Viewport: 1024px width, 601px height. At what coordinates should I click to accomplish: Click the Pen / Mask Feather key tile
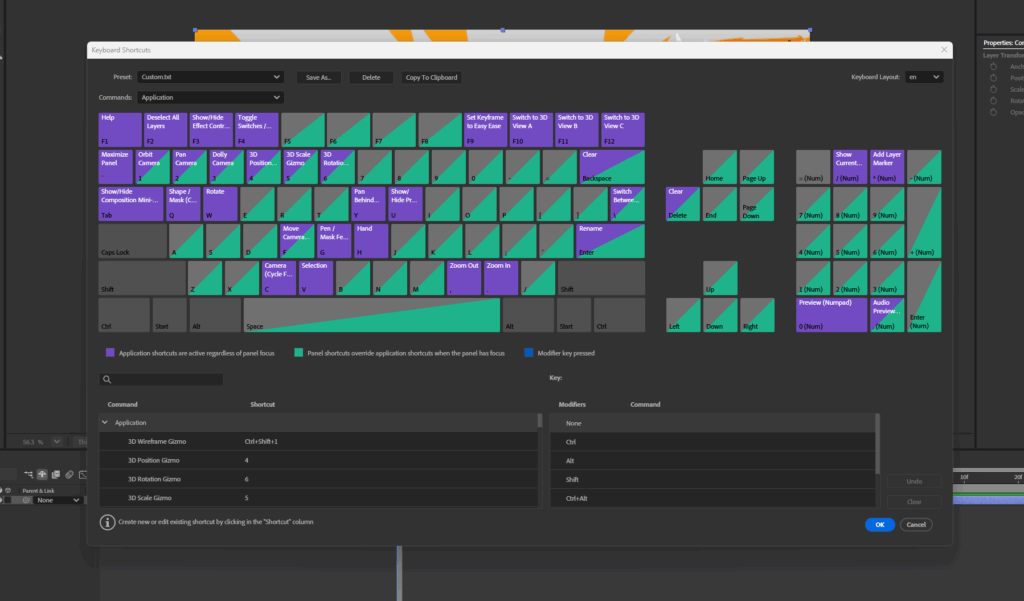point(333,240)
